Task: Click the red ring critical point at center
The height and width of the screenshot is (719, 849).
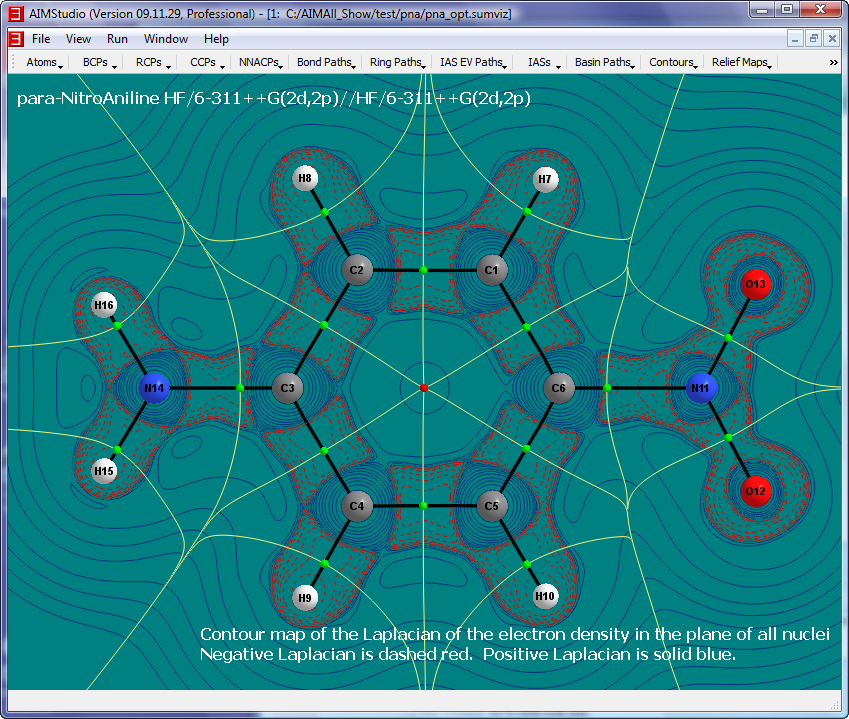Action: coord(424,387)
